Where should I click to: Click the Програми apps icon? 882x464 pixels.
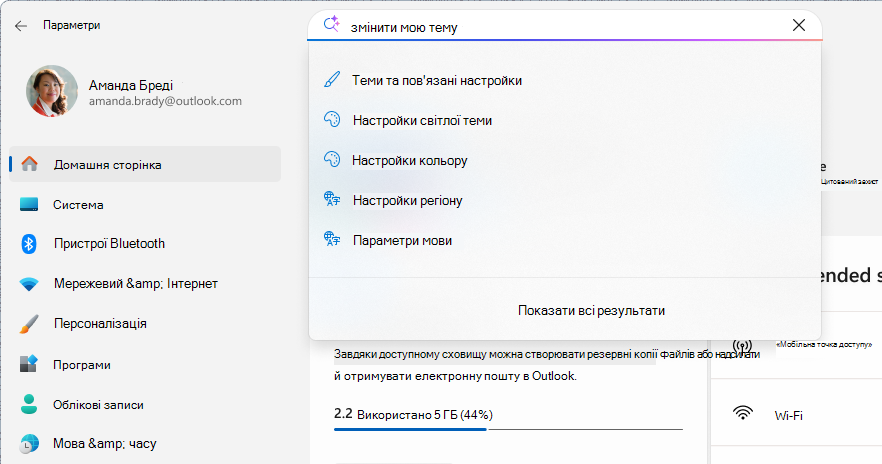(29, 364)
